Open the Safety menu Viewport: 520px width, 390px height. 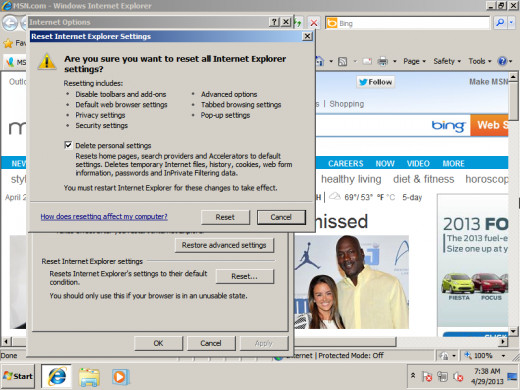pos(447,61)
